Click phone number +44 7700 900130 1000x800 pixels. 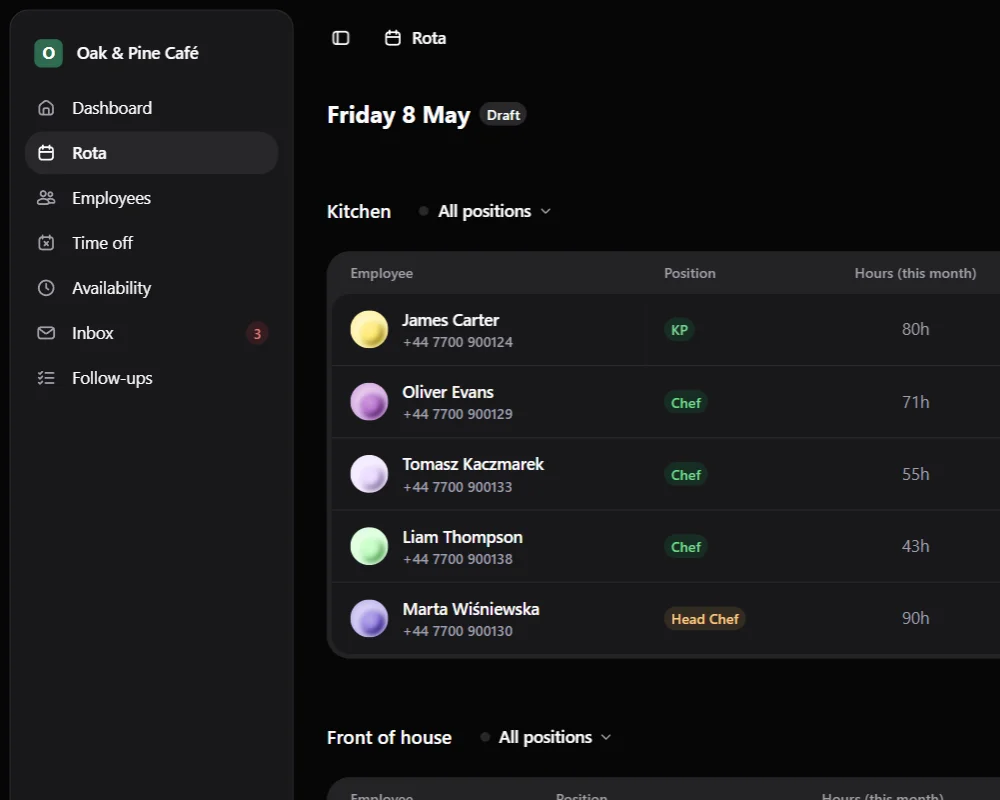(x=458, y=631)
